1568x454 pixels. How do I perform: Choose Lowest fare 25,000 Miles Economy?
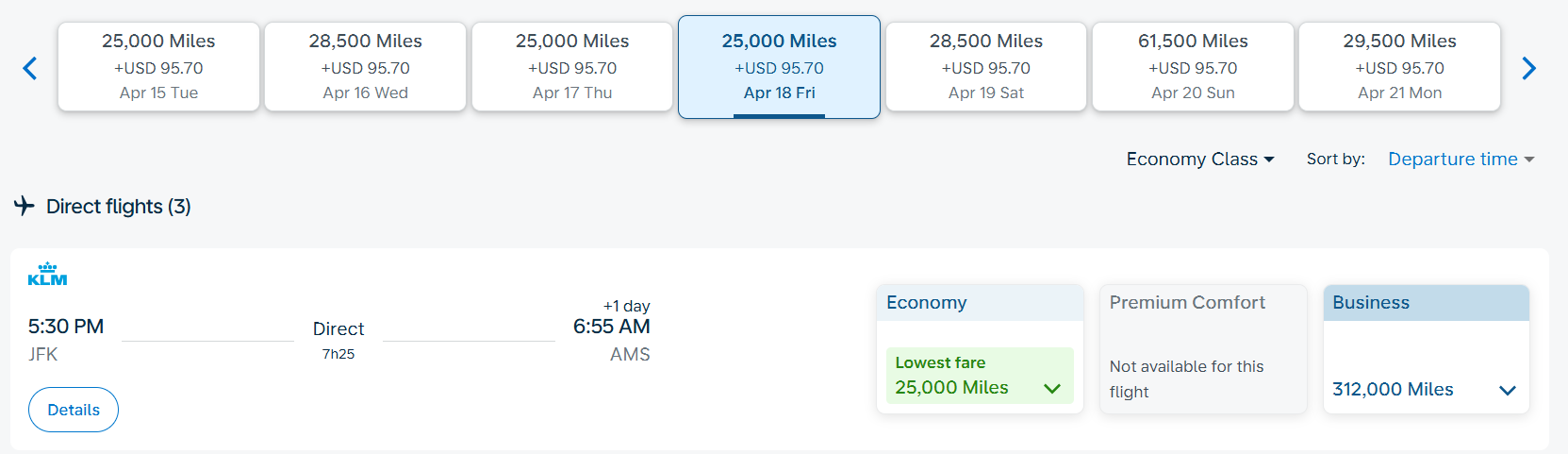click(980, 376)
